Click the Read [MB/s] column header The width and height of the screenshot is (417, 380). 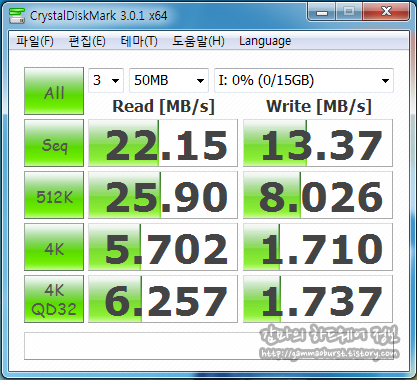(163, 107)
